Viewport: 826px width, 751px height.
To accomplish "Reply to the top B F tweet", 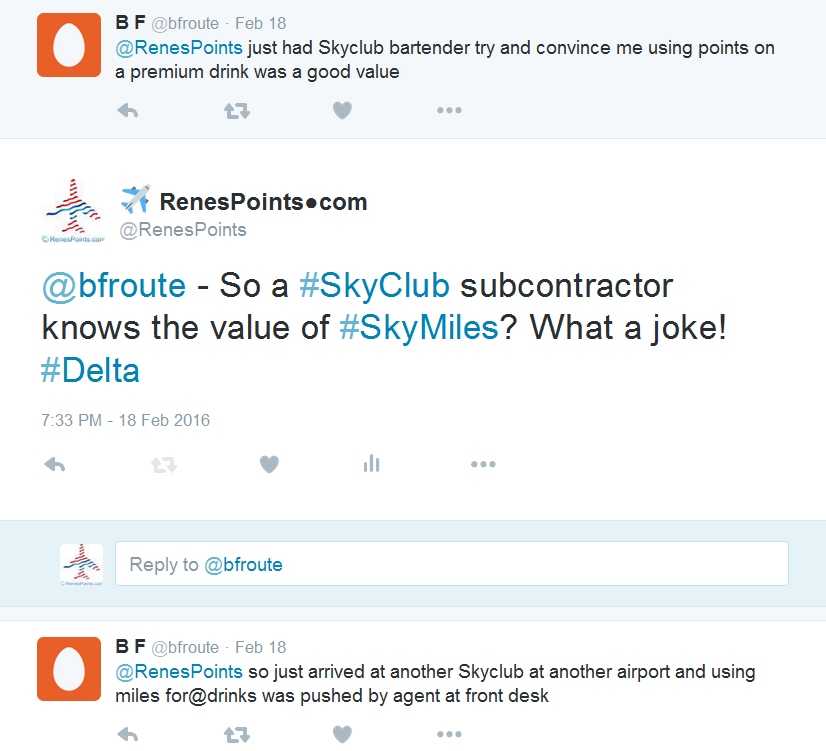I will [x=128, y=111].
